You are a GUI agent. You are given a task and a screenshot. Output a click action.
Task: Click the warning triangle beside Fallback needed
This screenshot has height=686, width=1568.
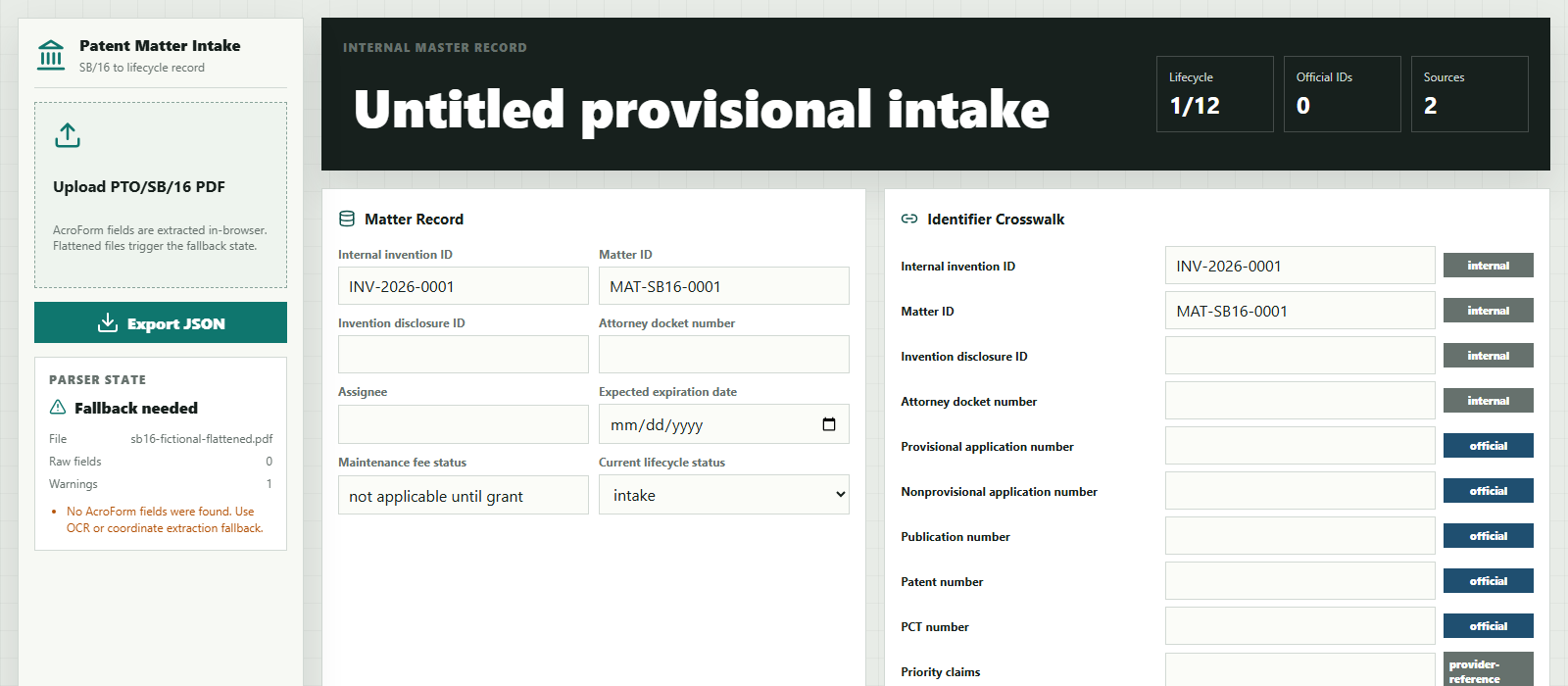[x=58, y=408]
